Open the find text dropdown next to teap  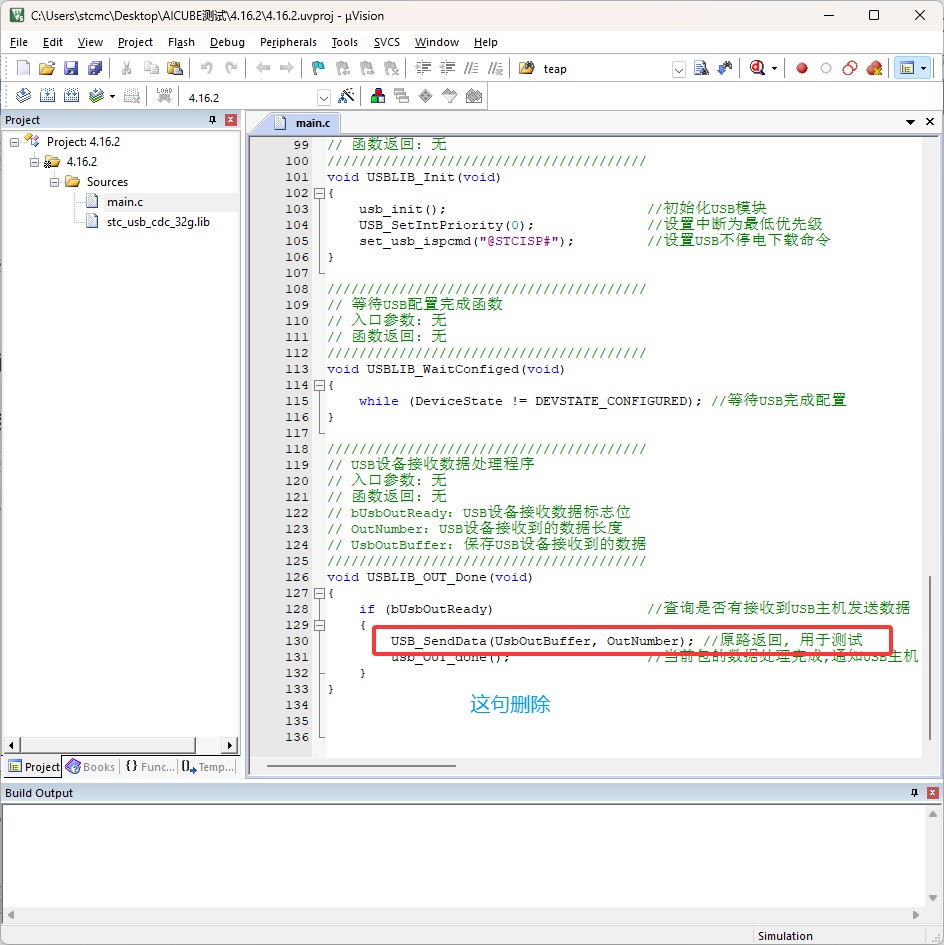pyautogui.click(x=679, y=69)
